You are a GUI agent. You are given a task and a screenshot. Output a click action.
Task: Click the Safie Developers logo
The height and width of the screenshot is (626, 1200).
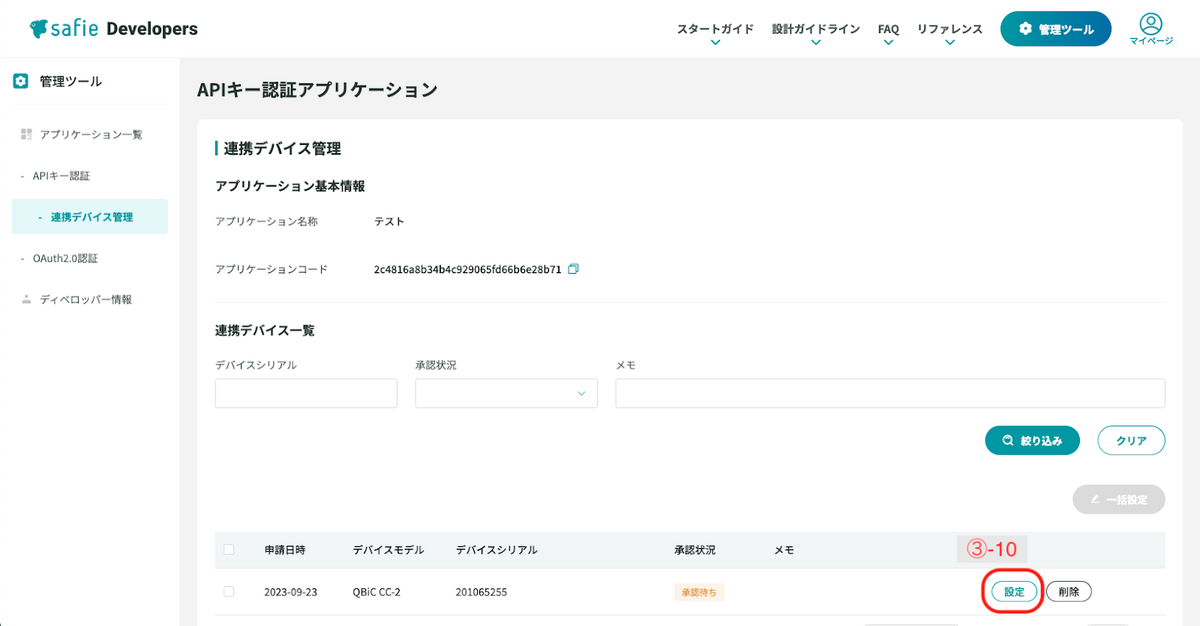pyautogui.click(x=113, y=29)
